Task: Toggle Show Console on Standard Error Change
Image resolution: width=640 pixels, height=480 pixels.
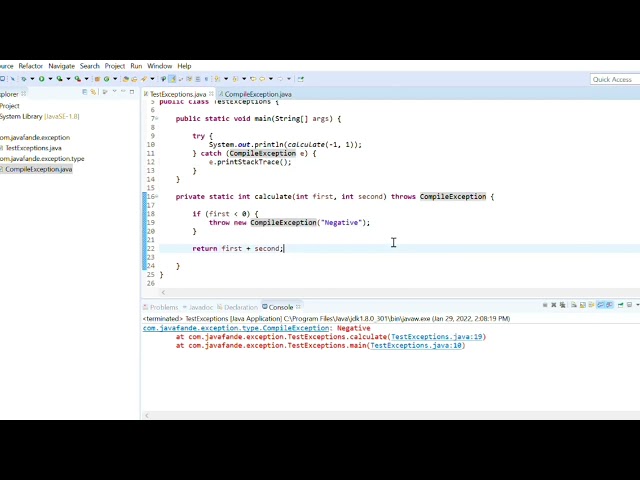Action: pos(609,305)
